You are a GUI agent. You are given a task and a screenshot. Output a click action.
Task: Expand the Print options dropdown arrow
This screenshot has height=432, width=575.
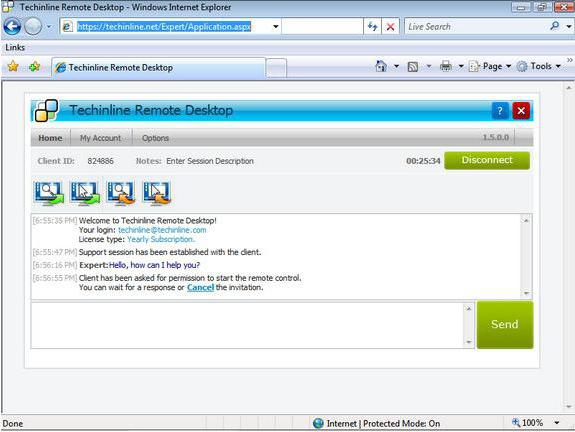pyautogui.click(x=461, y=66)
